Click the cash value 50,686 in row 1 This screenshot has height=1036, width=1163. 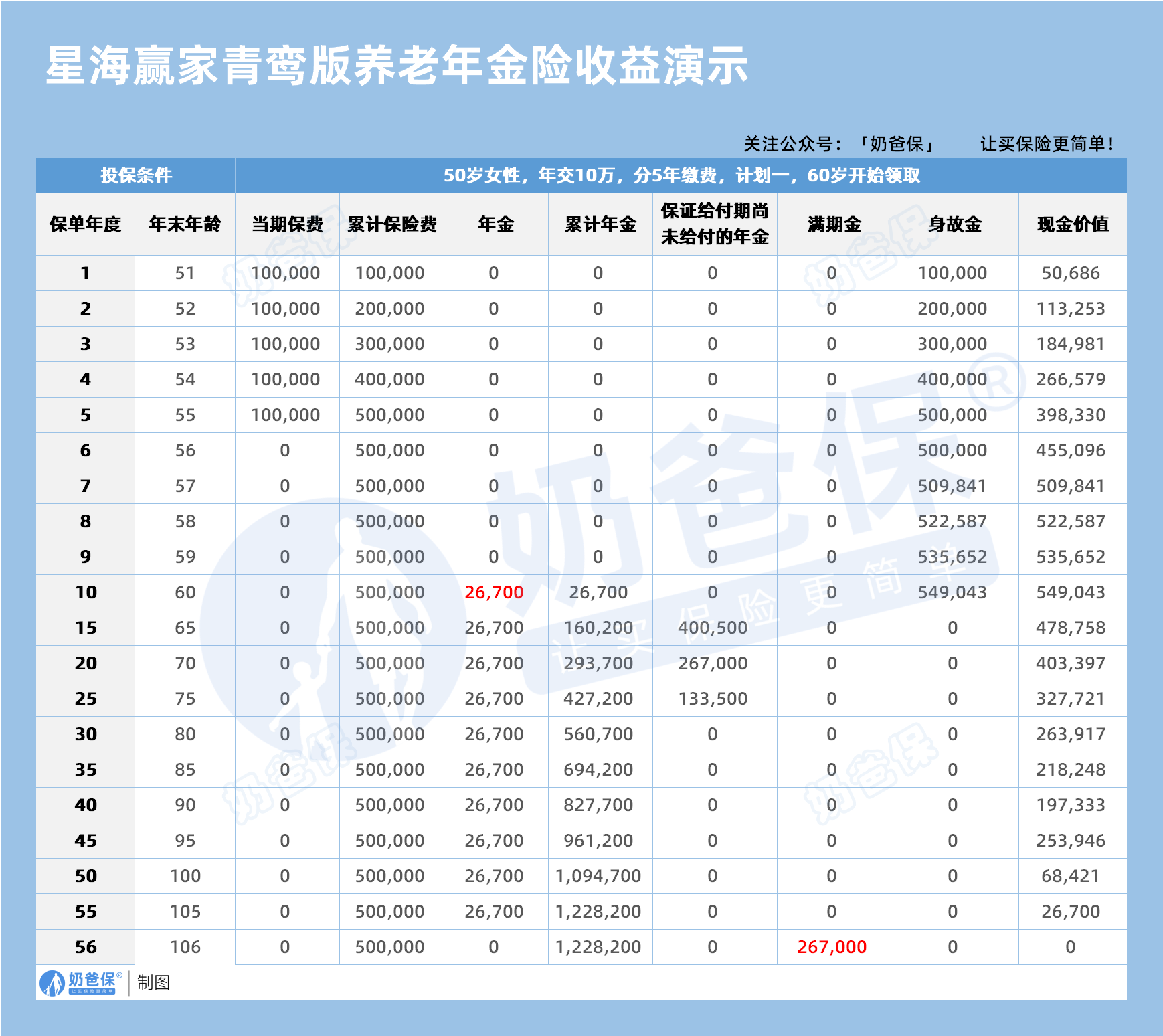click(x=1071, y=273)
